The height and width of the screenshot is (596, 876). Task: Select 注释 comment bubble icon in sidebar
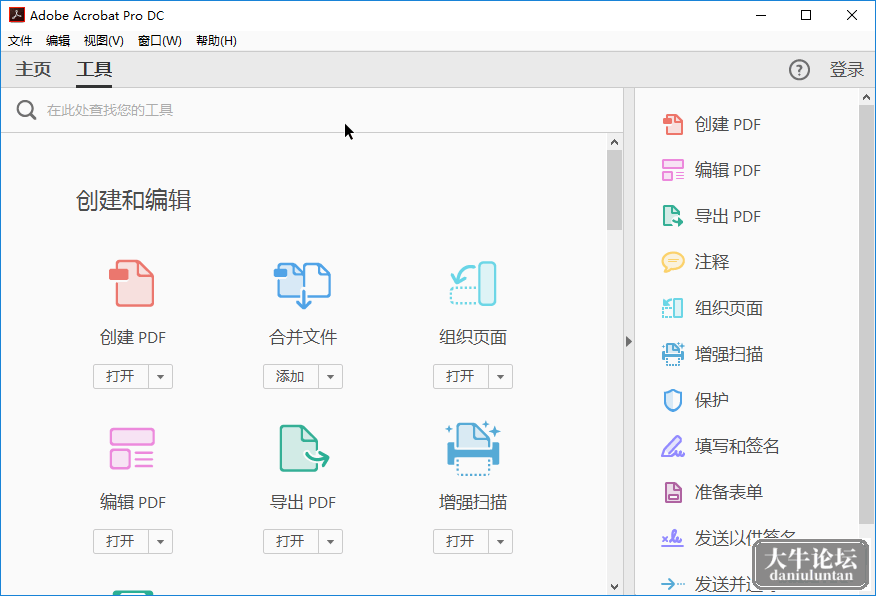pyautogui.click(x=673, y=261)
